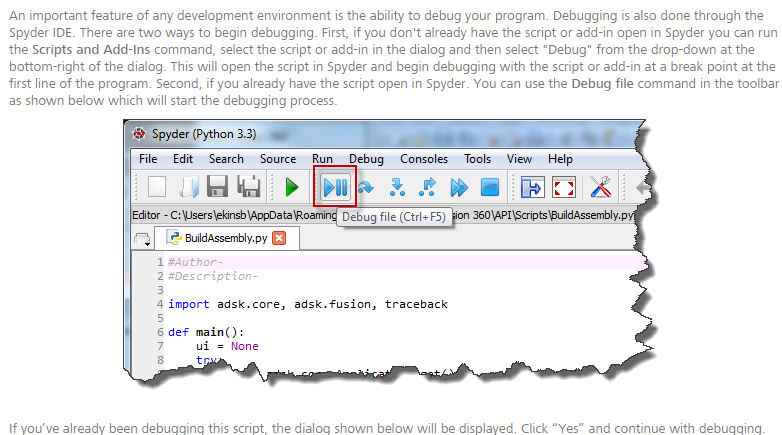Screen dimensions: 782x435
Task: Click code line '#Author-'
Action: tap(195, 262)
